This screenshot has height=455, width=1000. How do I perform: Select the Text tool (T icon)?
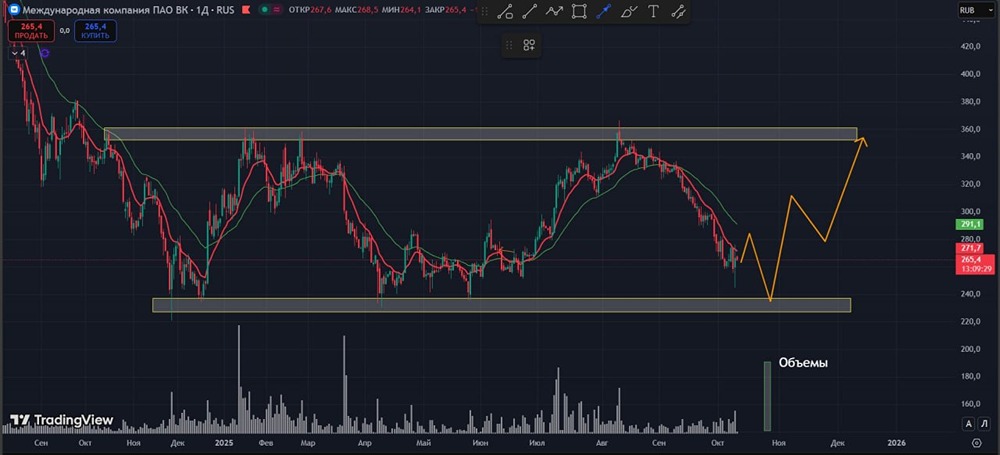[x=654, y=12]
